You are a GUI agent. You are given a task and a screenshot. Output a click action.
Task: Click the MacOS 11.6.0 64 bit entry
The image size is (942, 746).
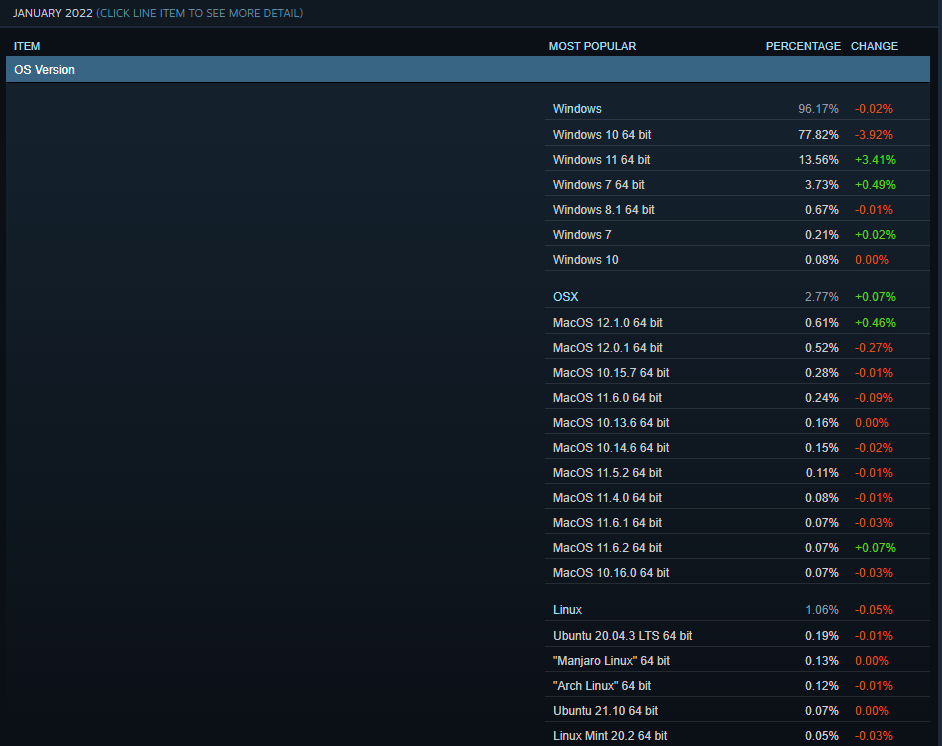pos(737,398)
